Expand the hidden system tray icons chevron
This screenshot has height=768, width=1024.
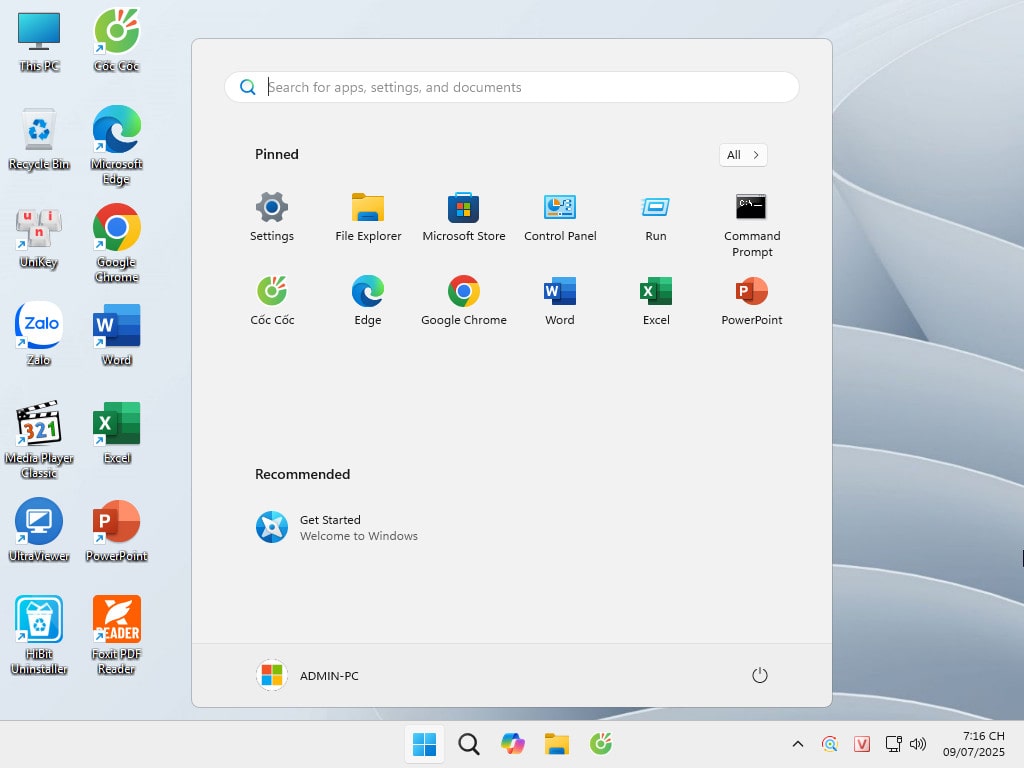(797, 743)
